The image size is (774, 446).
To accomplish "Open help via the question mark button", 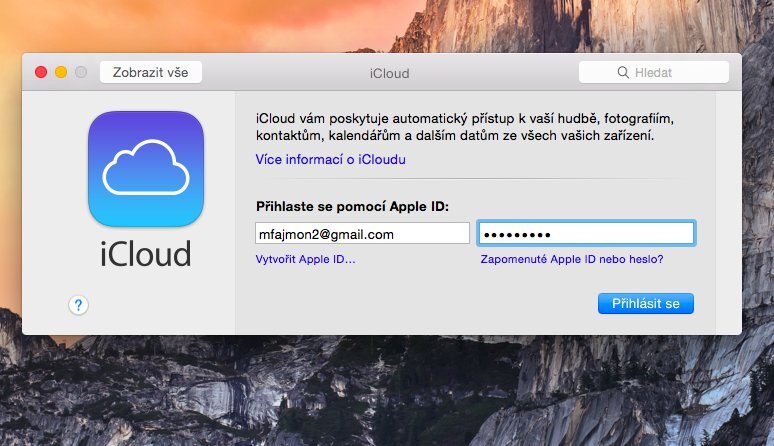I will coord(78,305).
